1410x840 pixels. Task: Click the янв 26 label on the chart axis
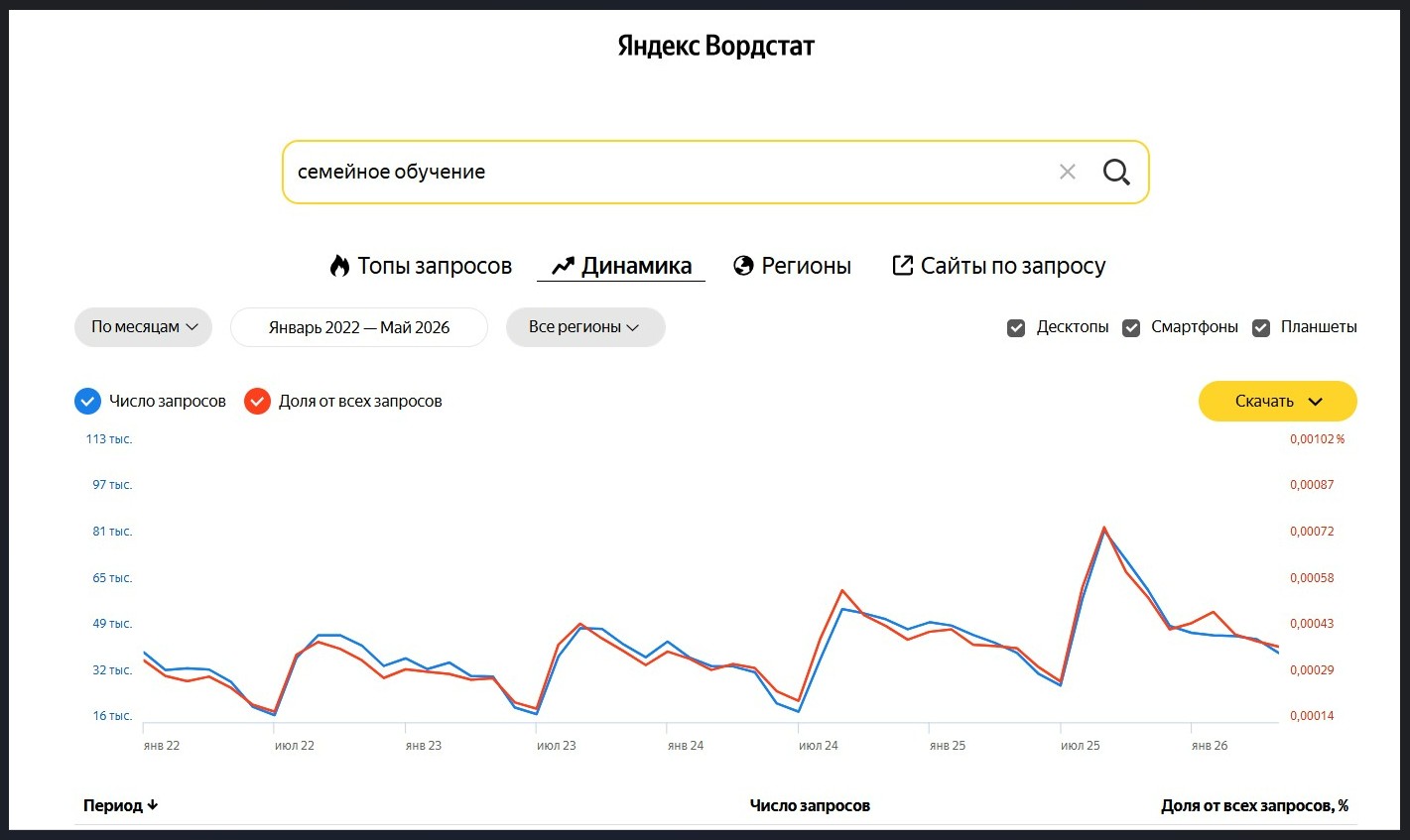tap(1210, 746)
